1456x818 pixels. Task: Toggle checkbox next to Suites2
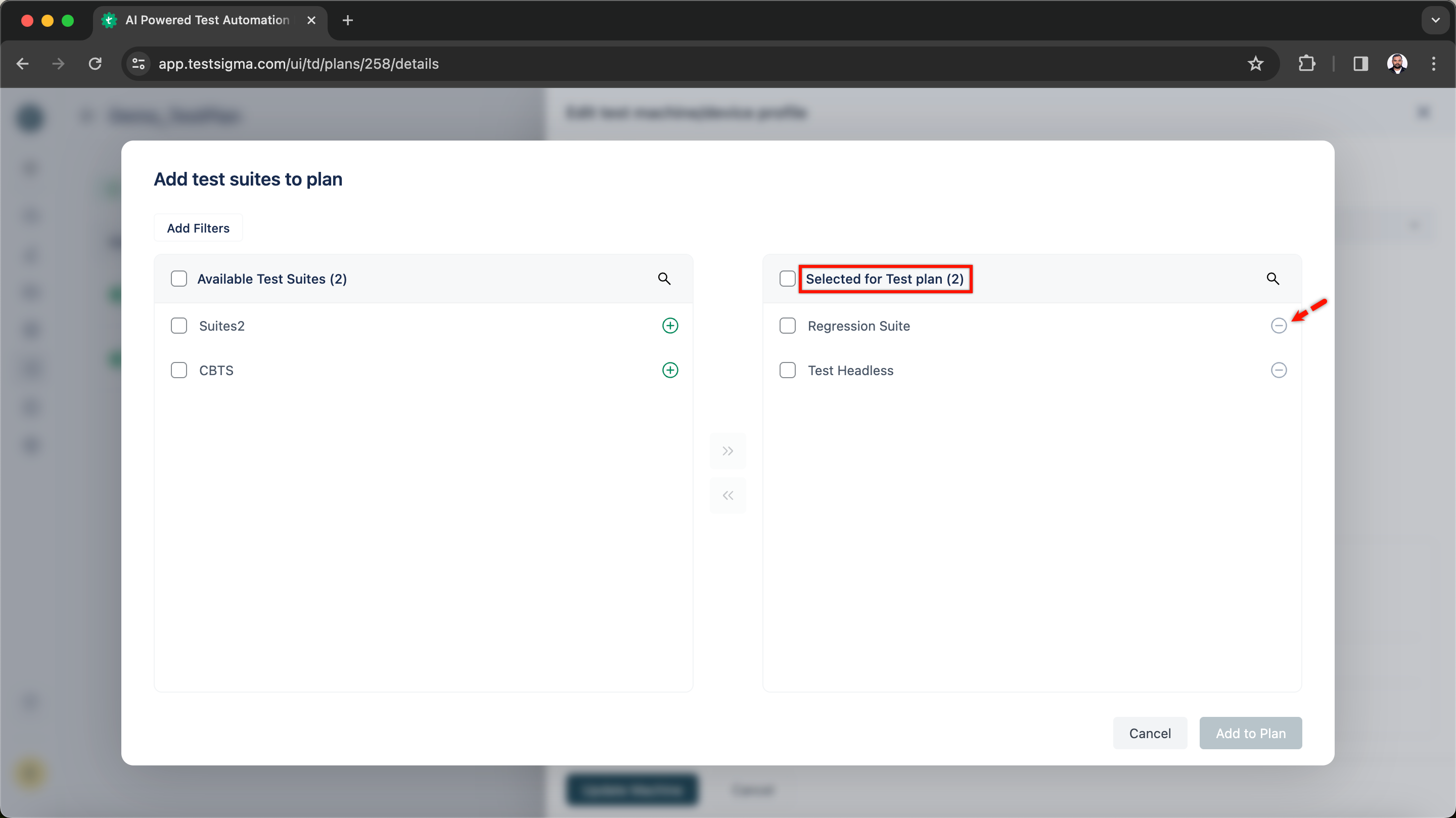click(x=179, y=325)
